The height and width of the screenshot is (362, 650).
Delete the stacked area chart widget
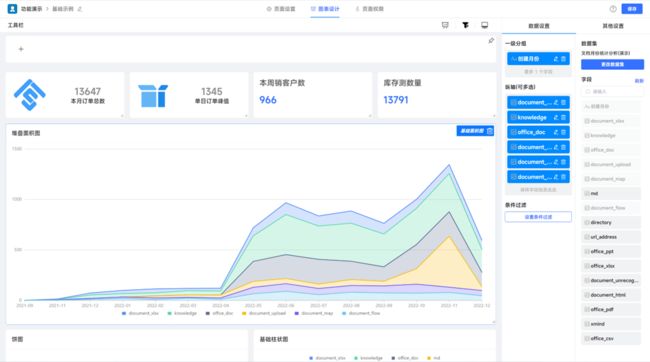point(490,131)
